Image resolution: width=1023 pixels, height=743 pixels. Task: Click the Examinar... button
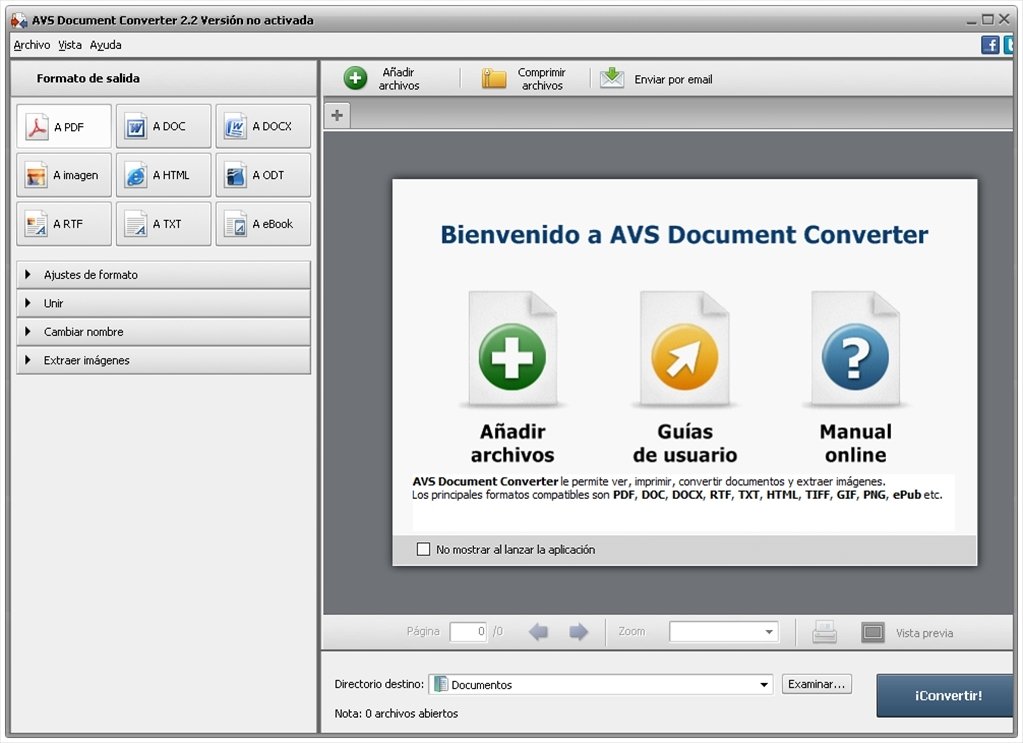(817, 684)
